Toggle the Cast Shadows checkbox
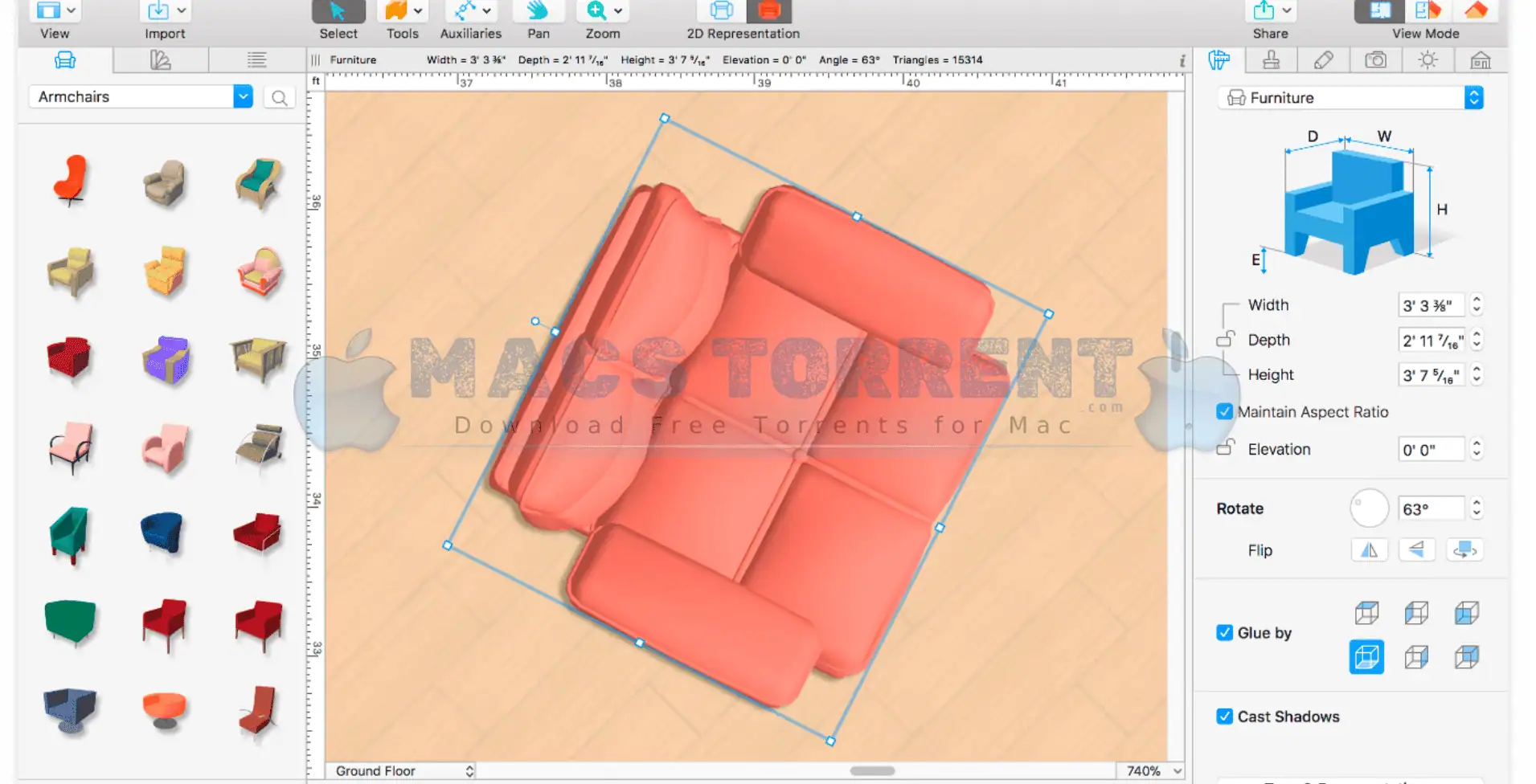Image resolution: width=1536 pixels, height=784 pixels. click(x=1224, y=716)
